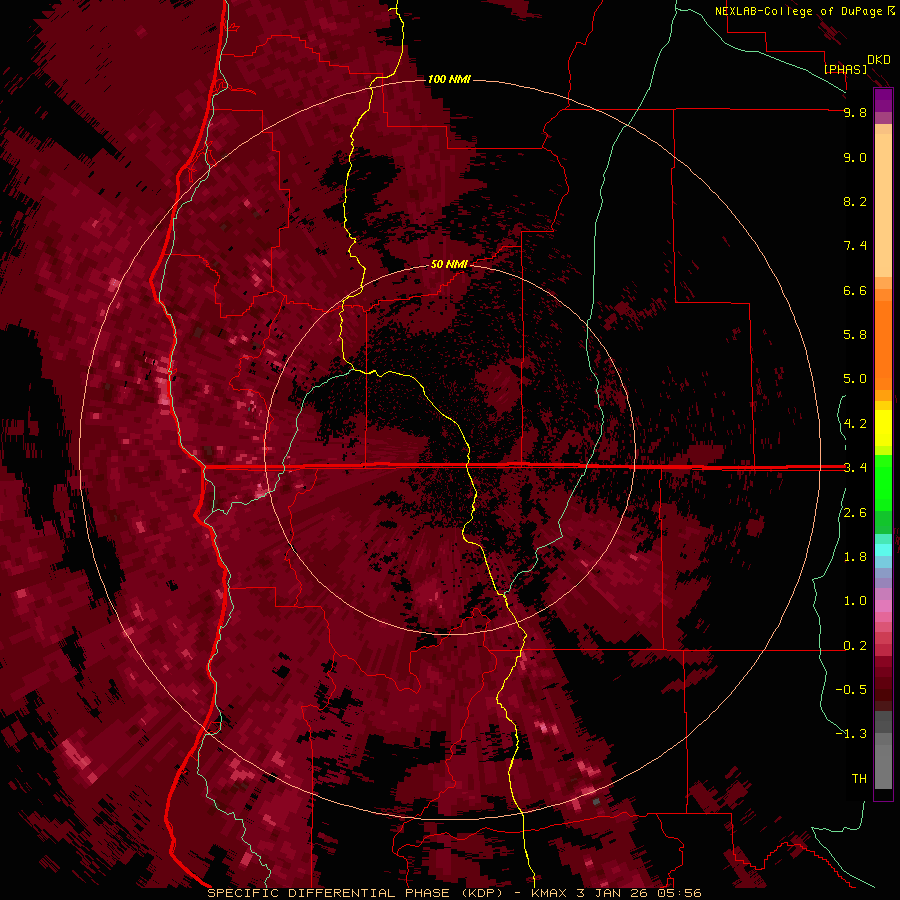Click the 6.6 value on color scale
Viewport: 900px width, 900px height.
855,290
